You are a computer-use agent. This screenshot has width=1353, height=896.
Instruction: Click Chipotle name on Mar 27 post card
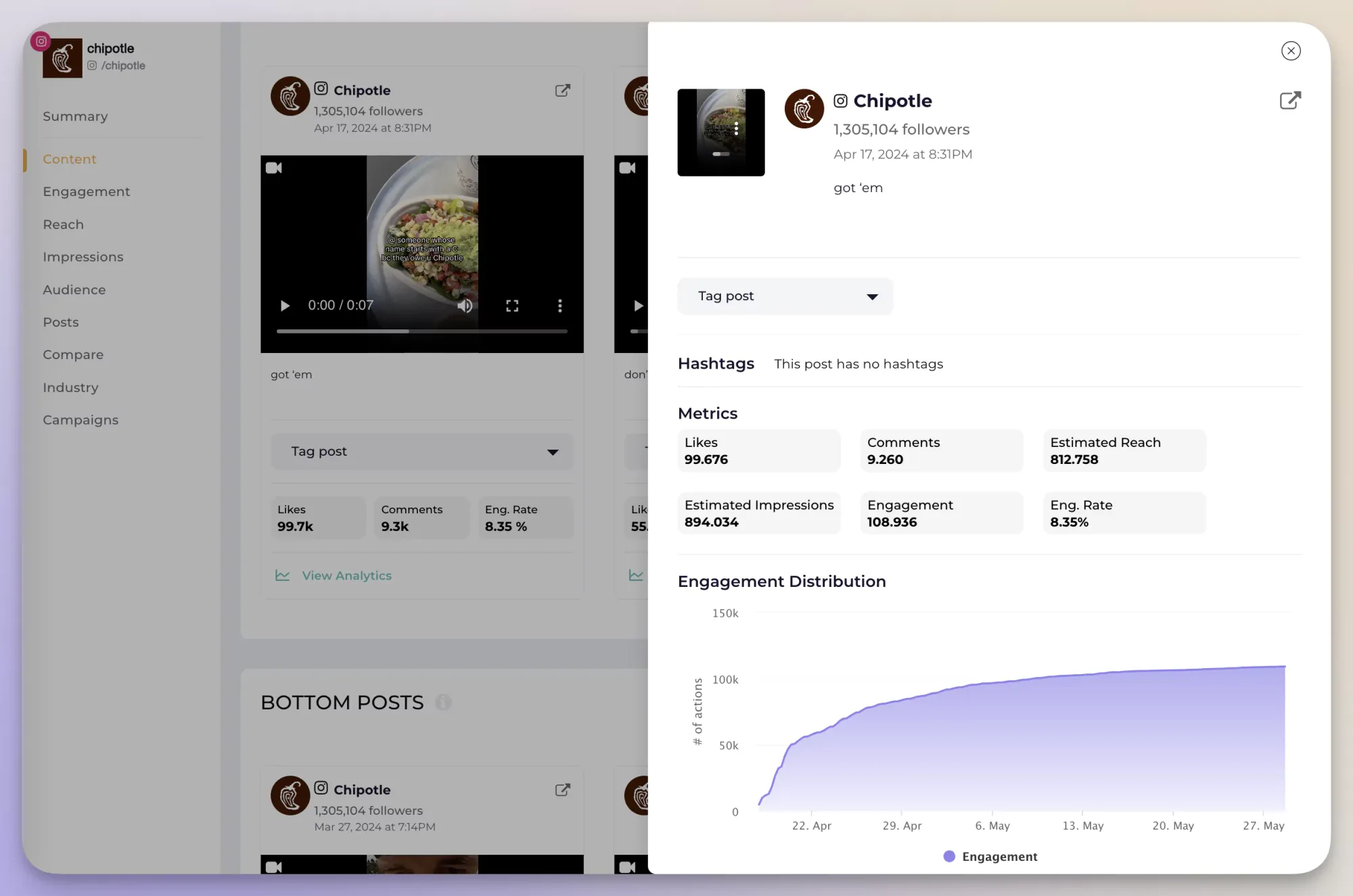click(x=362, y=790)
